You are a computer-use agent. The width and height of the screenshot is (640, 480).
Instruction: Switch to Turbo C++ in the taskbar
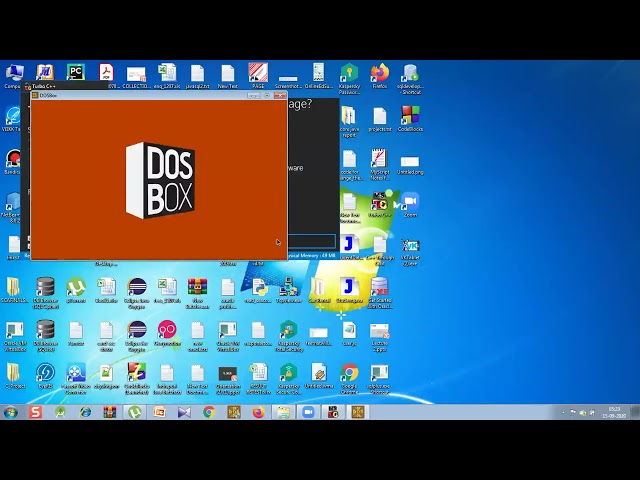click(333, 412)
